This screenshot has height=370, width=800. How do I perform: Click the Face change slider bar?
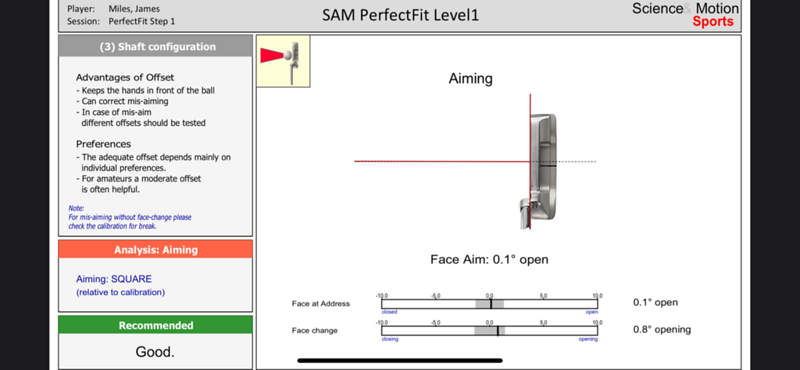tap(489, 331)
